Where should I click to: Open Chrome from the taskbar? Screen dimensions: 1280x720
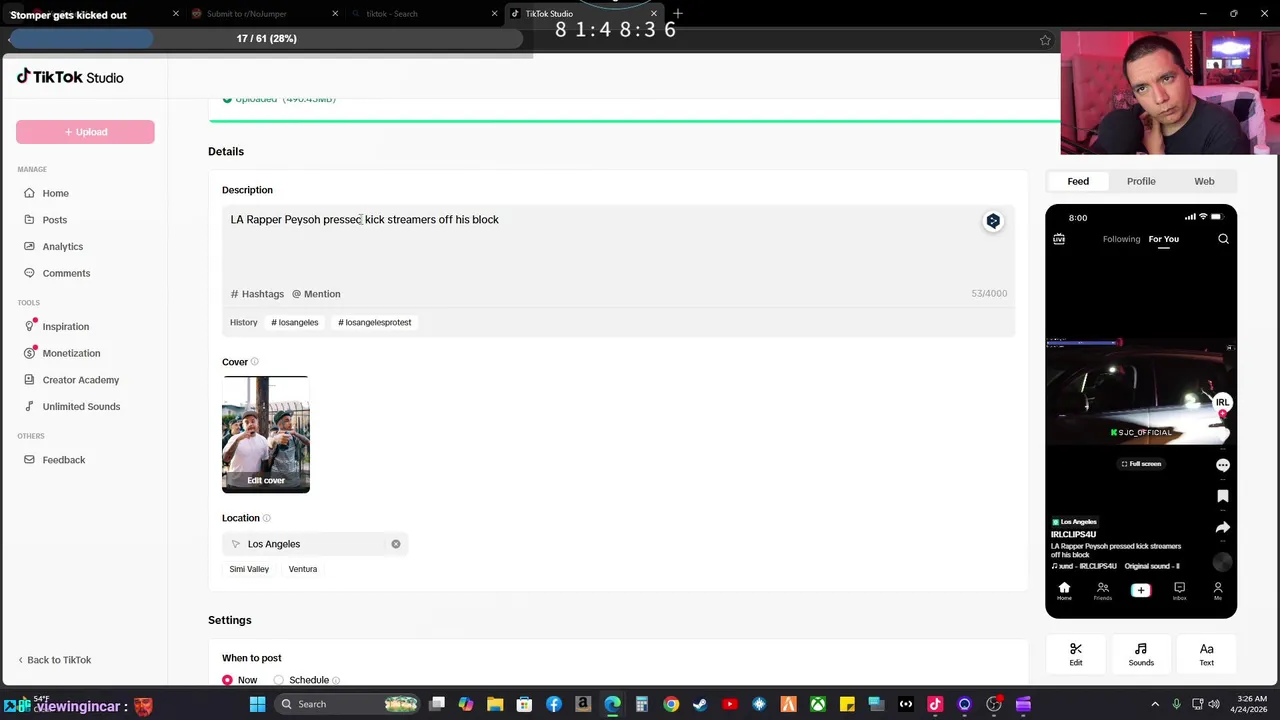point(671,704)
